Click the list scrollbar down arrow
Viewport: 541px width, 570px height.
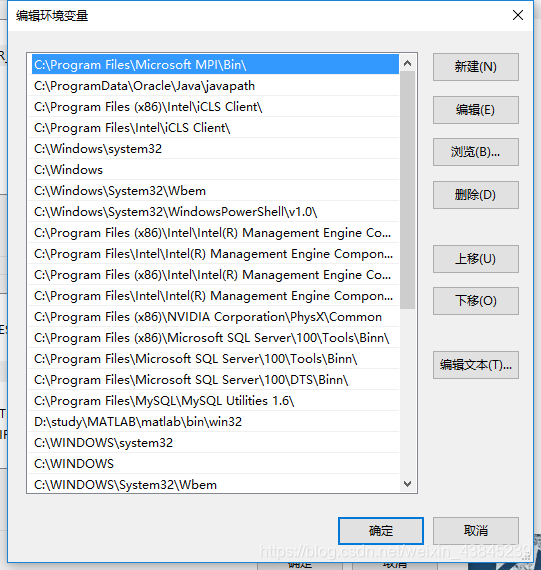pos(408,484)
